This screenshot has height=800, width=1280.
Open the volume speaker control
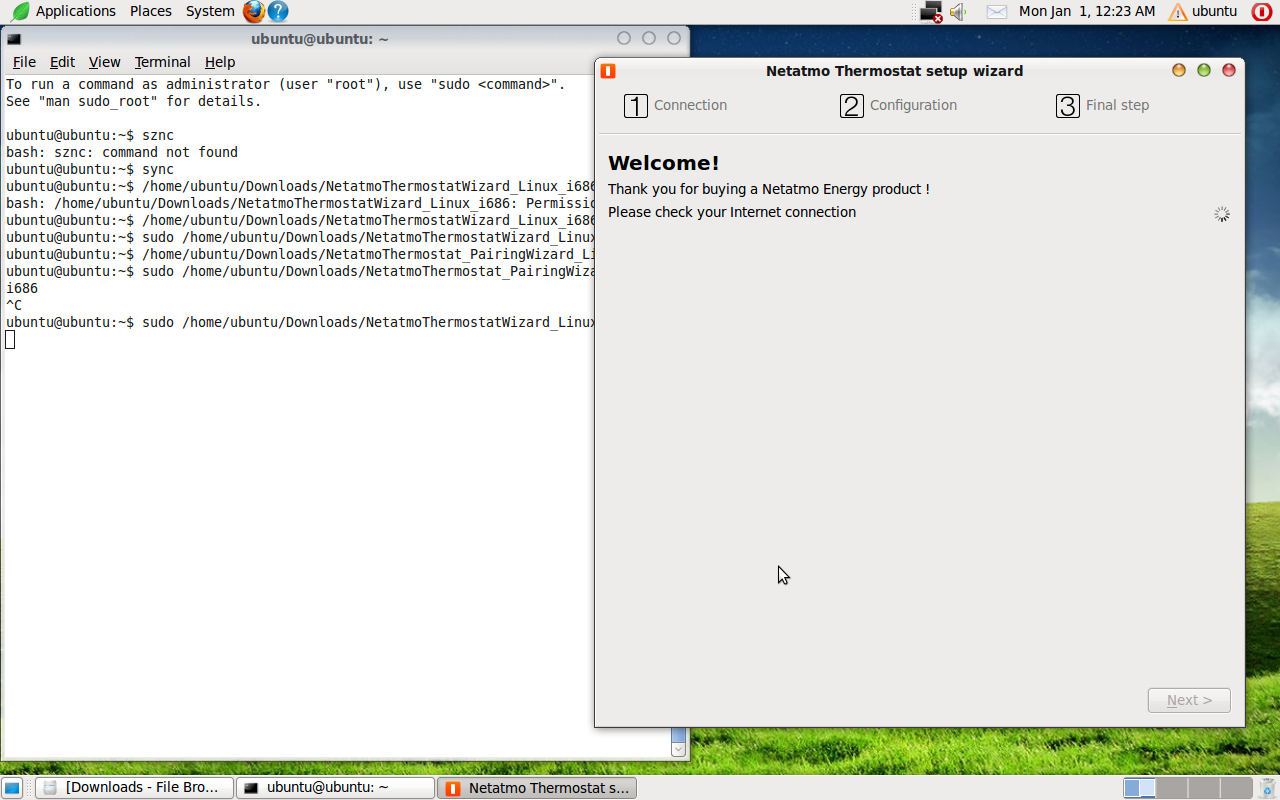(958, 12)
